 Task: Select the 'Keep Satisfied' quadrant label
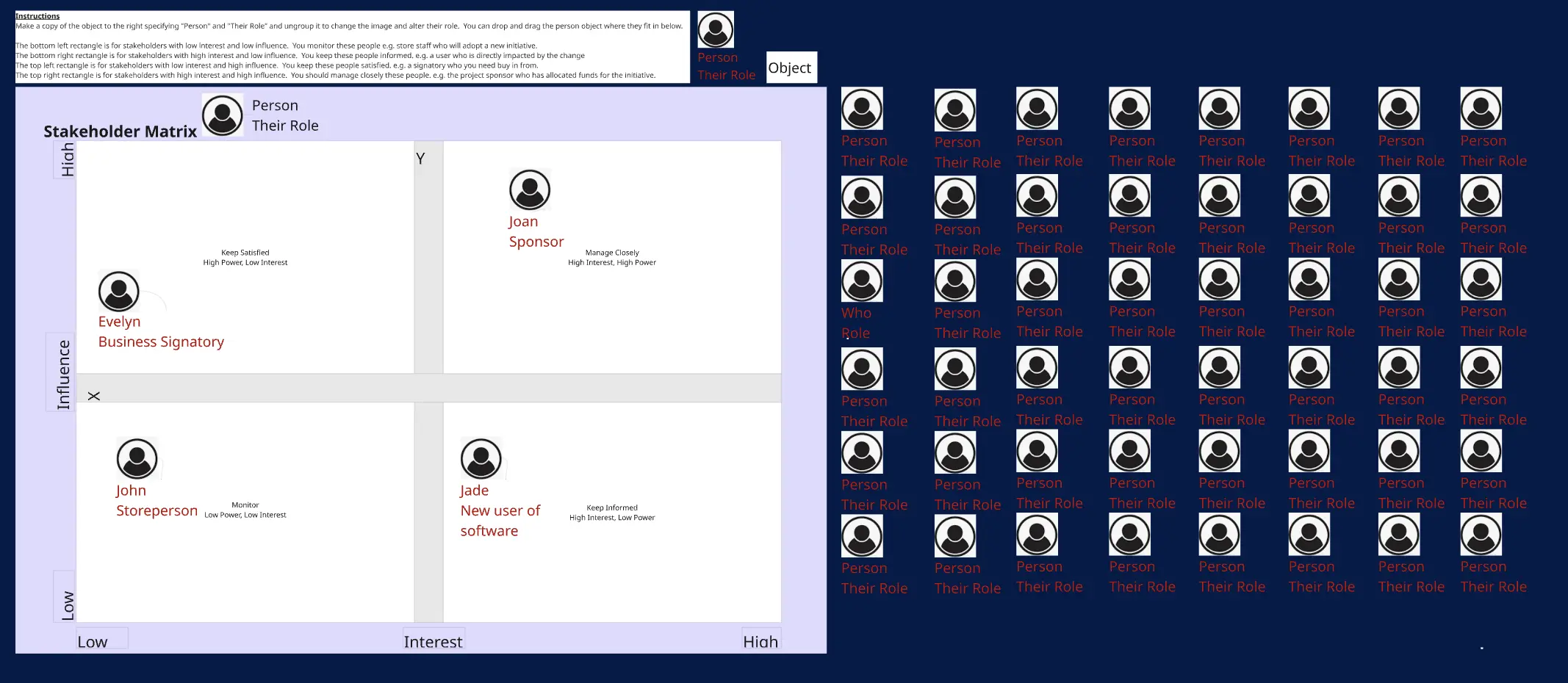tap(245, 253)
